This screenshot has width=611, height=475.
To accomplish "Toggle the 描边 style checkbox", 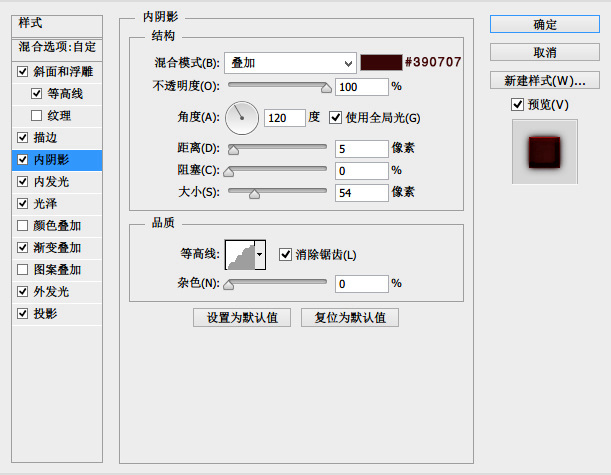I will tap(23, 137).
